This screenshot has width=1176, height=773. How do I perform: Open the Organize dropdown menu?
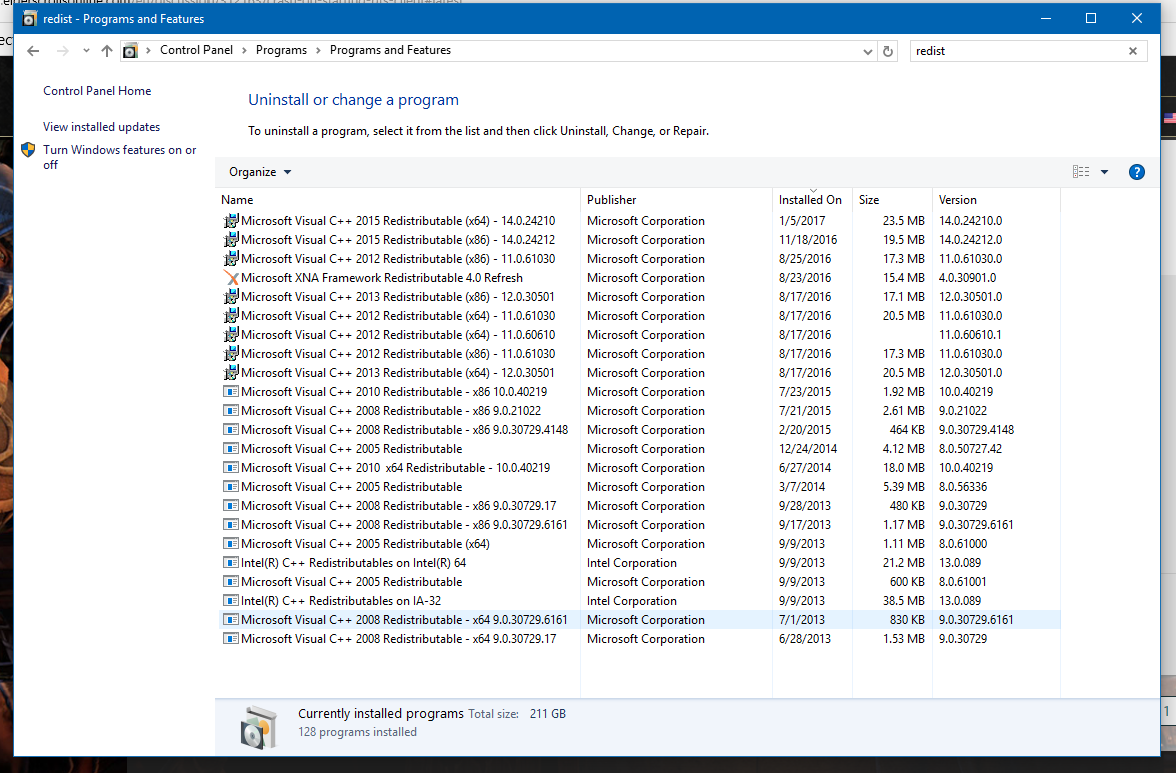coord(260,172)
